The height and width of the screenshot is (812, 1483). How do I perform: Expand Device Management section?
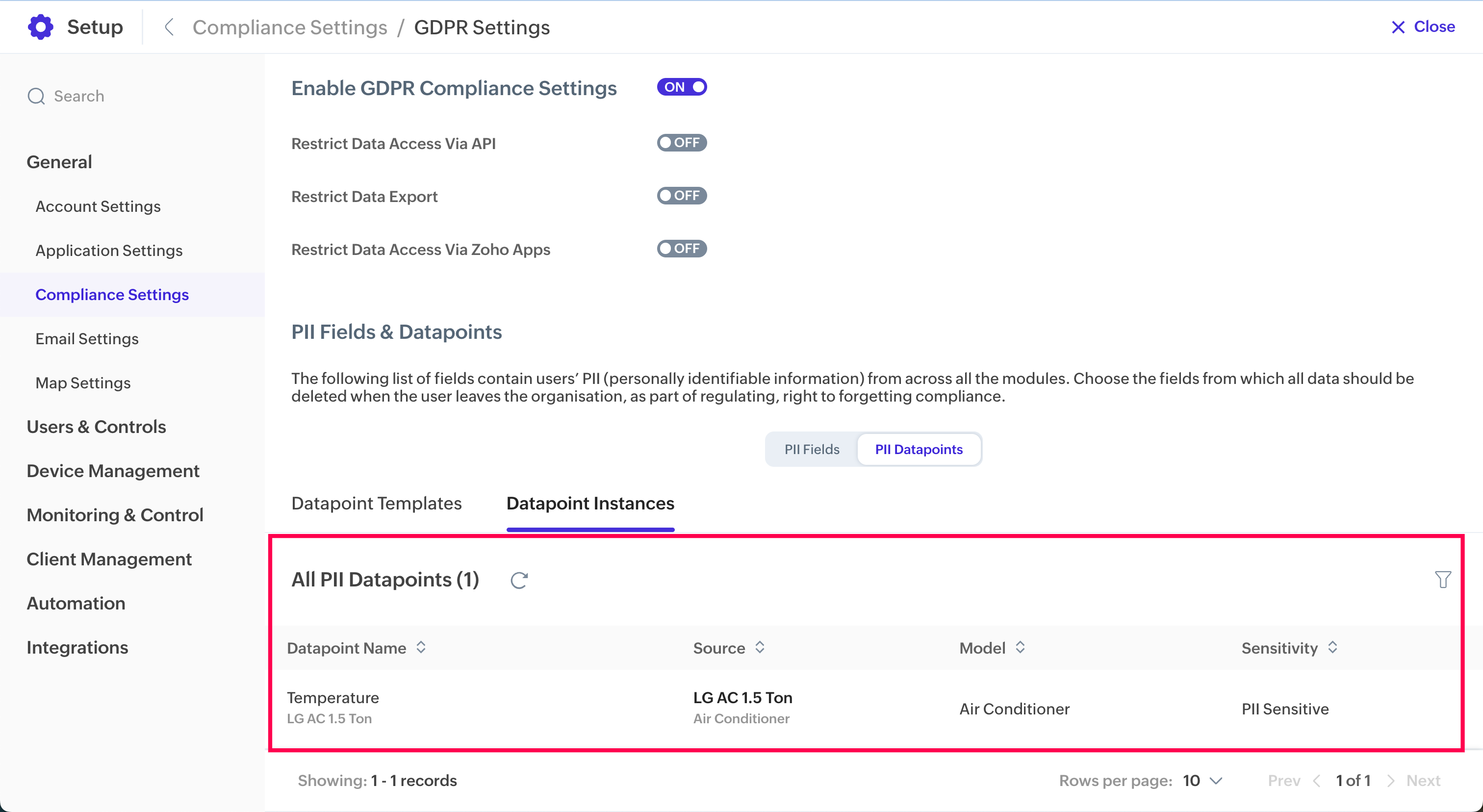pyautogui.click(x=113, y=471)
